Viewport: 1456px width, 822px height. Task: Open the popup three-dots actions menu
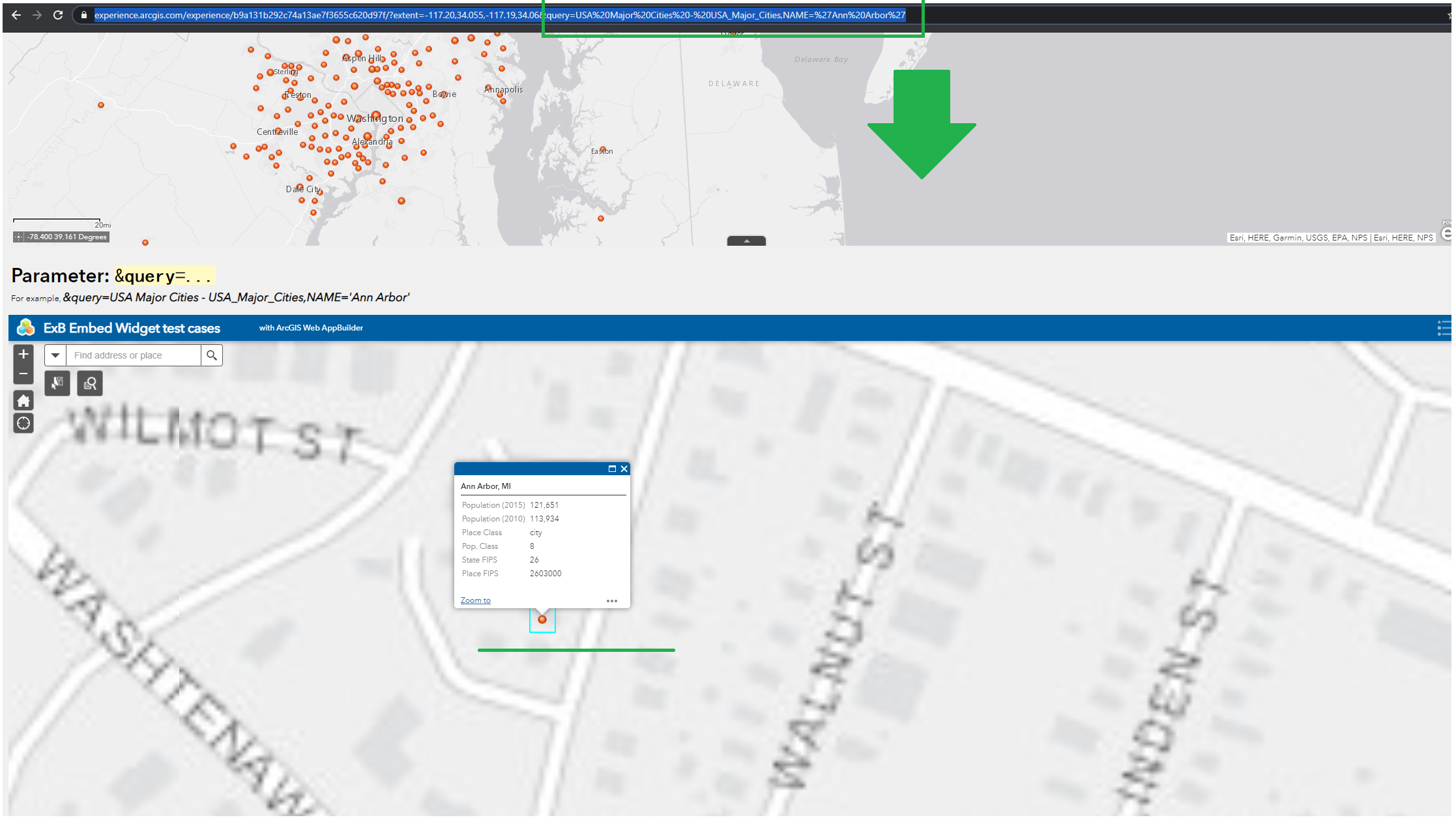point(611,601)
